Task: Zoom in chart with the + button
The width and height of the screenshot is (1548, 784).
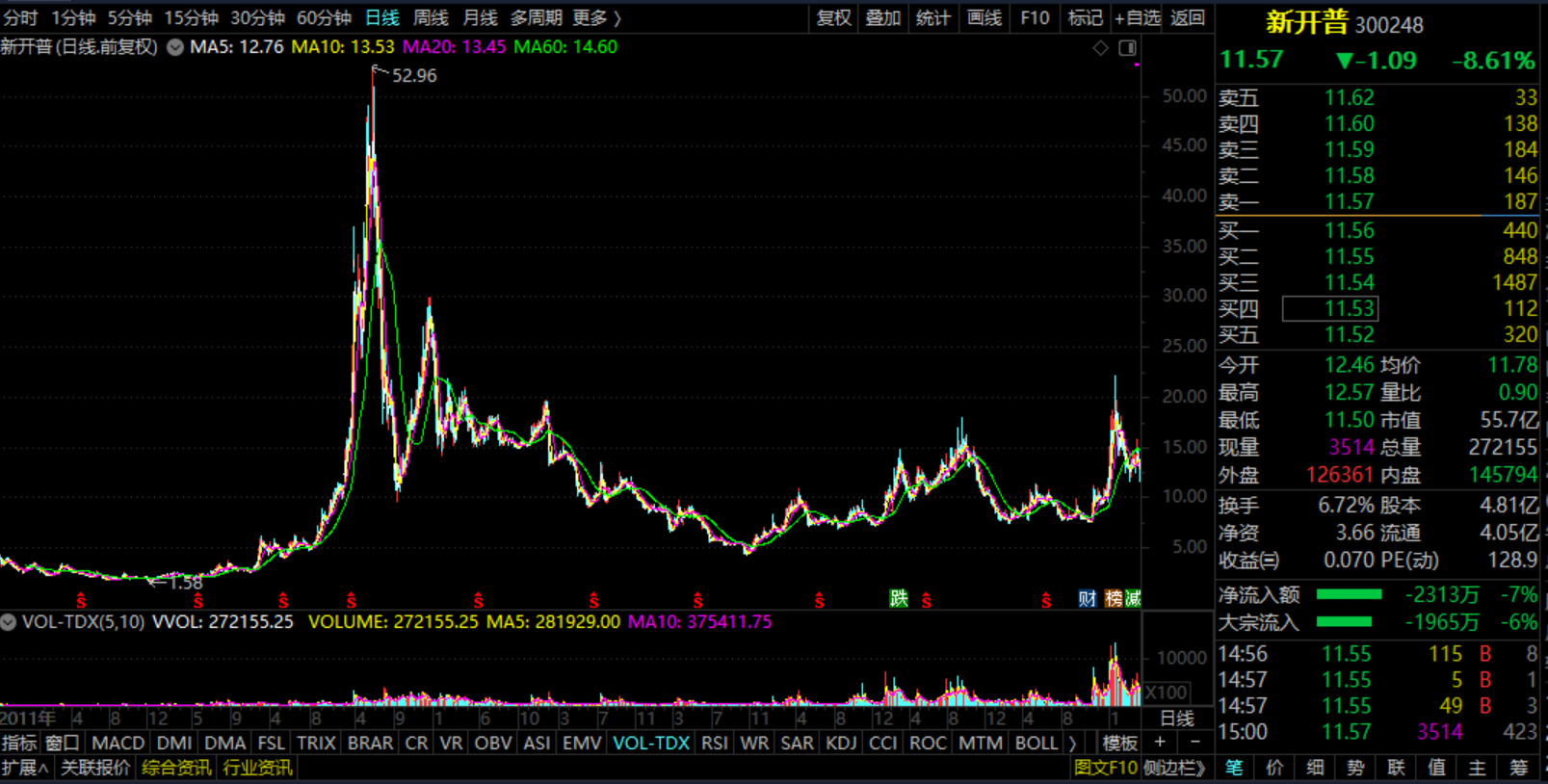Action: pos(1160,743)
